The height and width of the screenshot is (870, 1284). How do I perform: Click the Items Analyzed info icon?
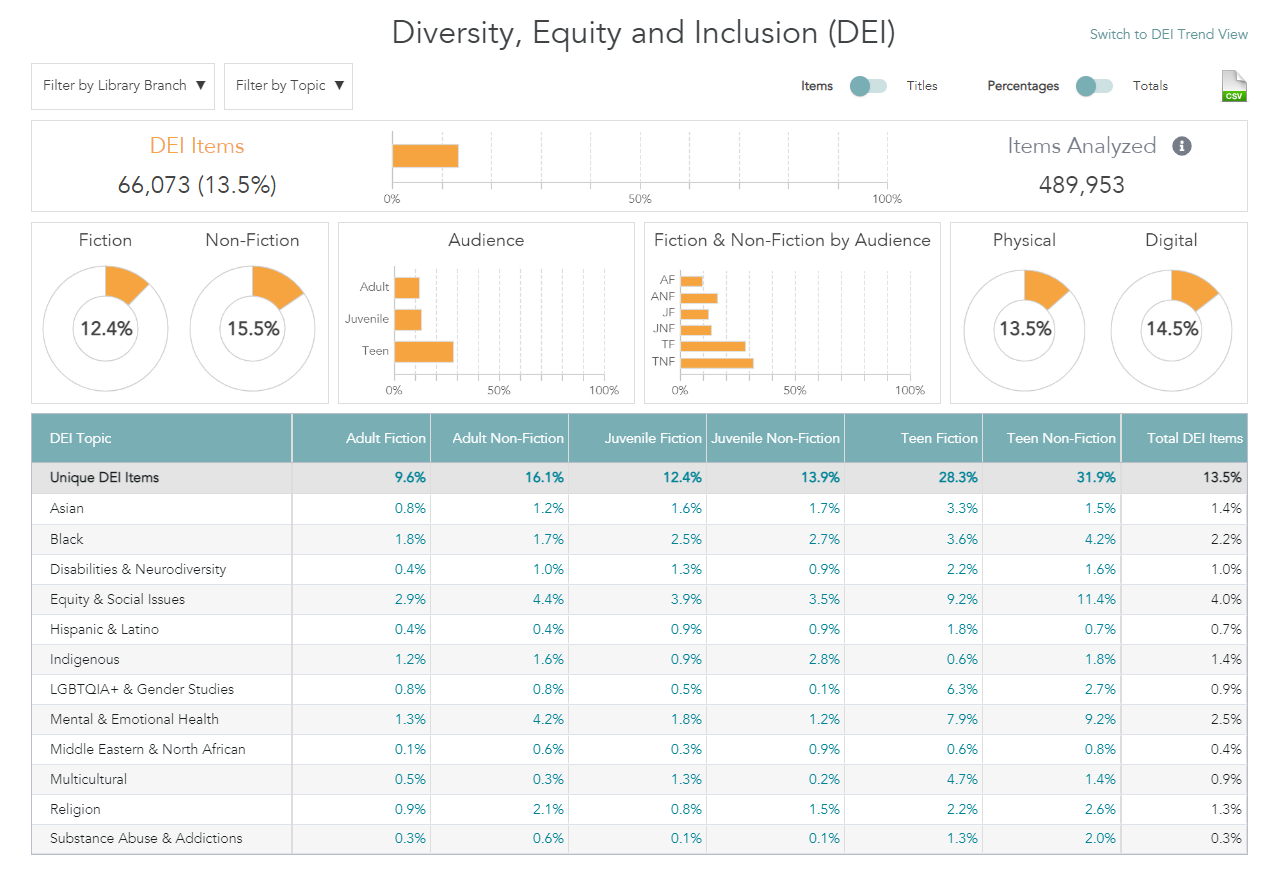pyautogui.click(x=1181, y=147)
